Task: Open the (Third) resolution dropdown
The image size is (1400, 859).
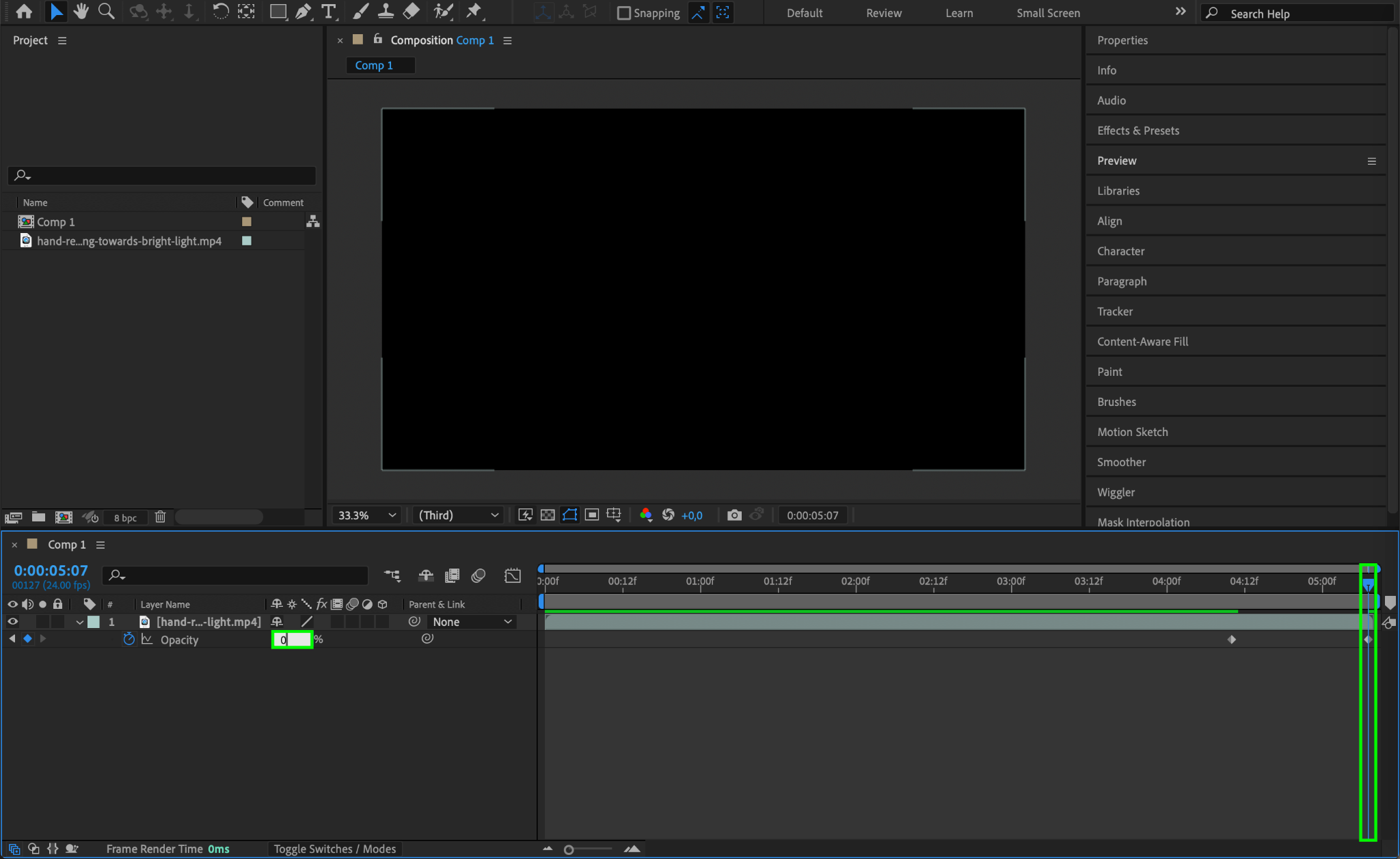Action: tap(458, 515)
